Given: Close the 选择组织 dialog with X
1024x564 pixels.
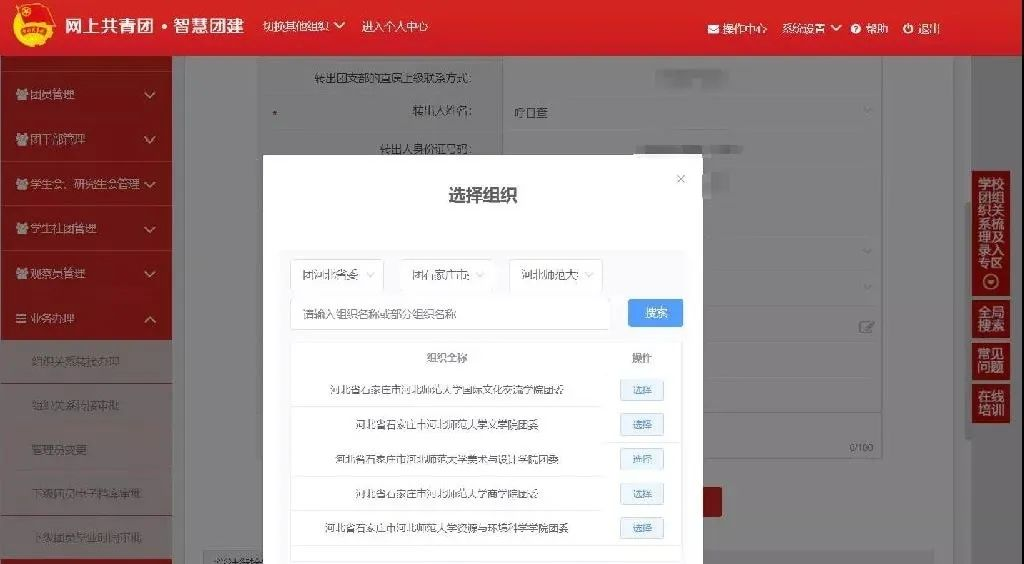Looking at the screenshot, I should [x=681, y=179].
